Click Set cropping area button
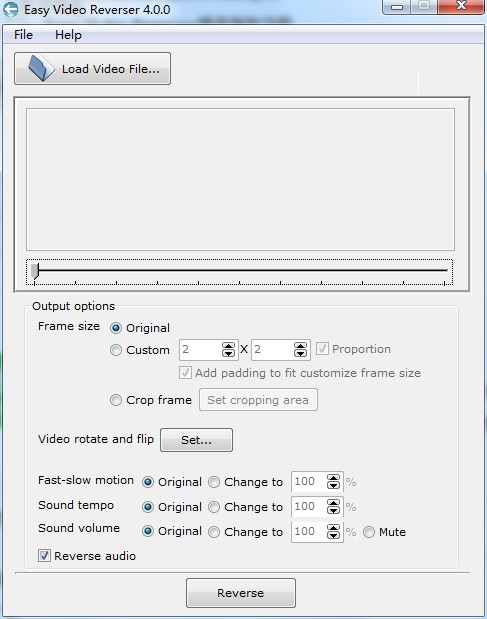This screenshot has height=619, width=487. (258, 400)
